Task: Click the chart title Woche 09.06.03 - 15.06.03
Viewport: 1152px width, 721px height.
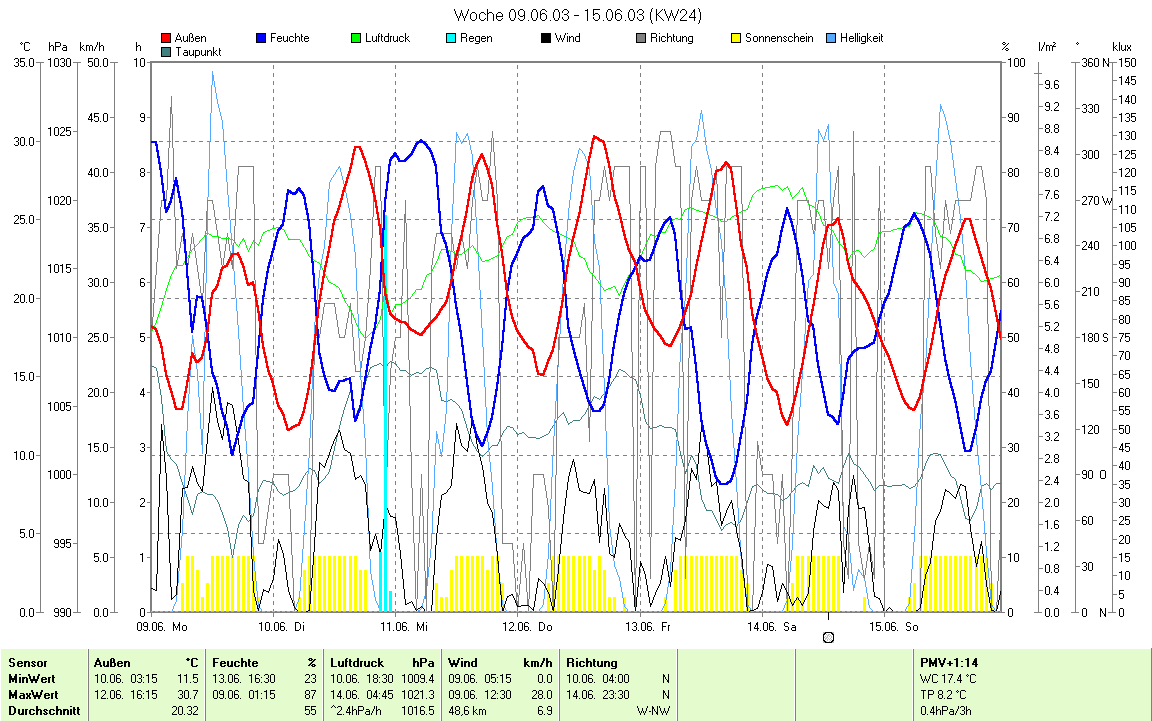Action: tap(577, 15)
